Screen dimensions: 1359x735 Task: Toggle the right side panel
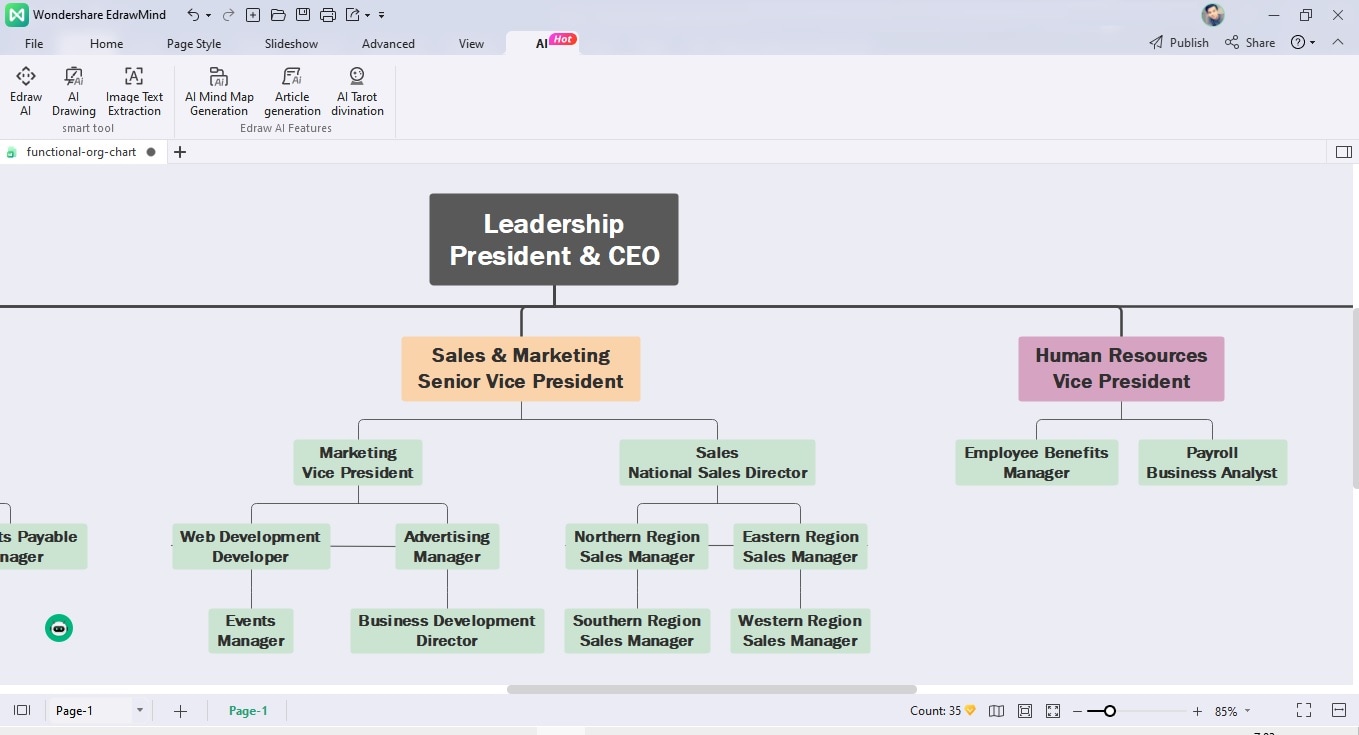(x=1343, y=152)
